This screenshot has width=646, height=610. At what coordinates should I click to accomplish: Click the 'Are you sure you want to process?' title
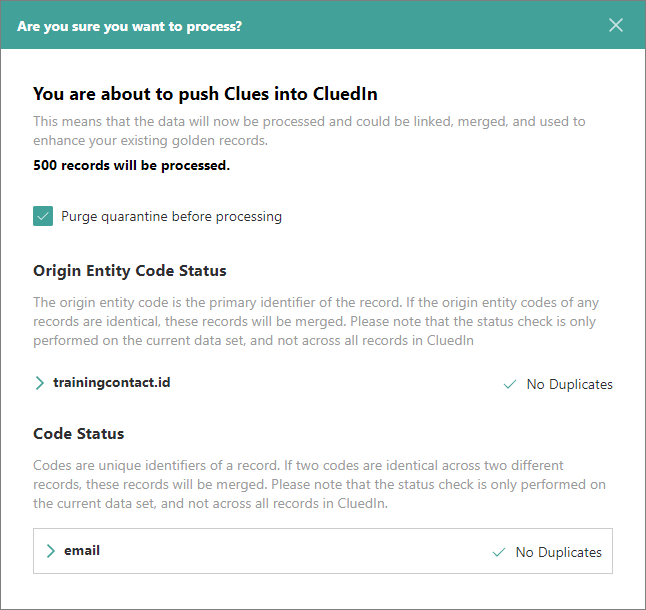coord(129,26)
